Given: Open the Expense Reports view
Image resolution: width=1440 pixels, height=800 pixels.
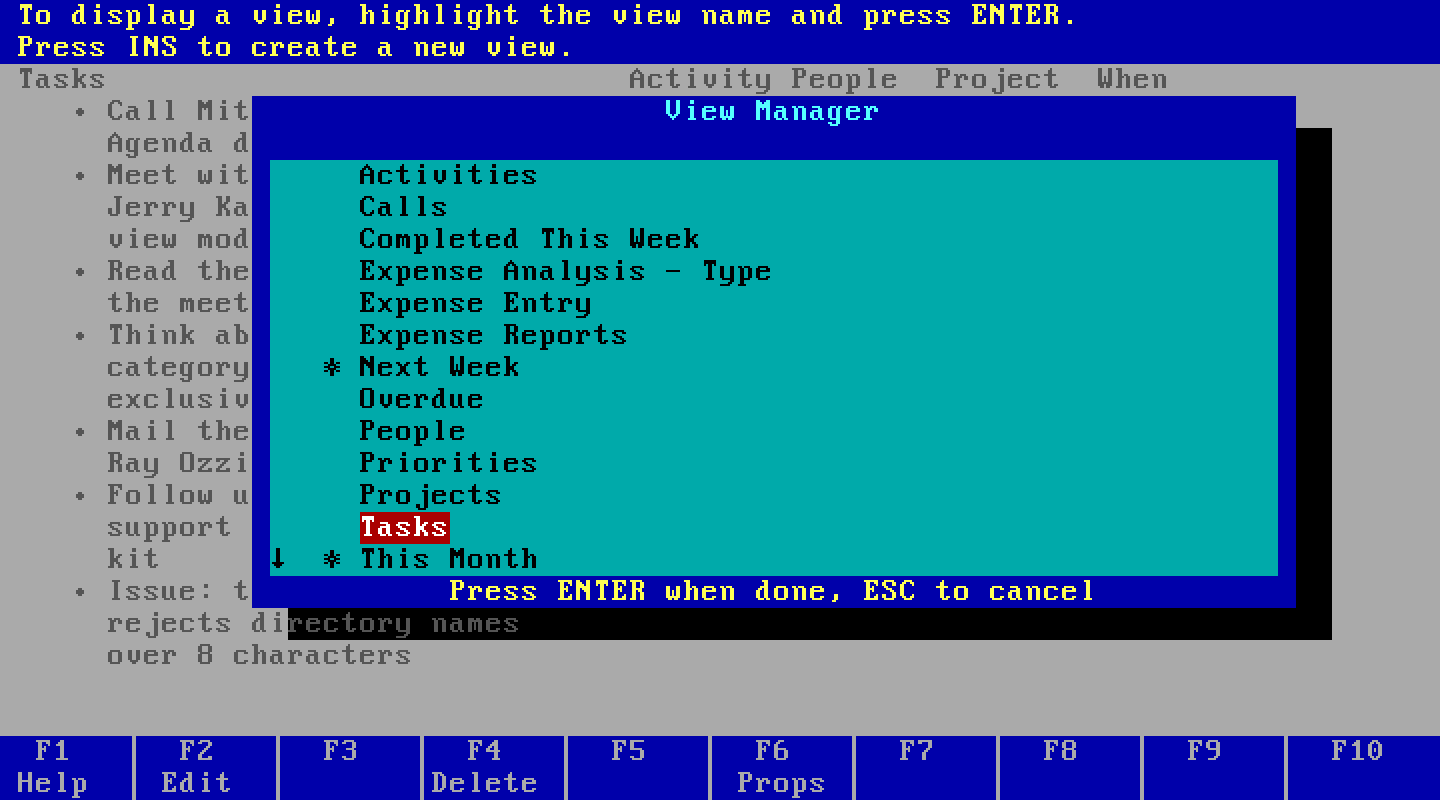Looking at the screenshot, I should (x=493, y=335).
